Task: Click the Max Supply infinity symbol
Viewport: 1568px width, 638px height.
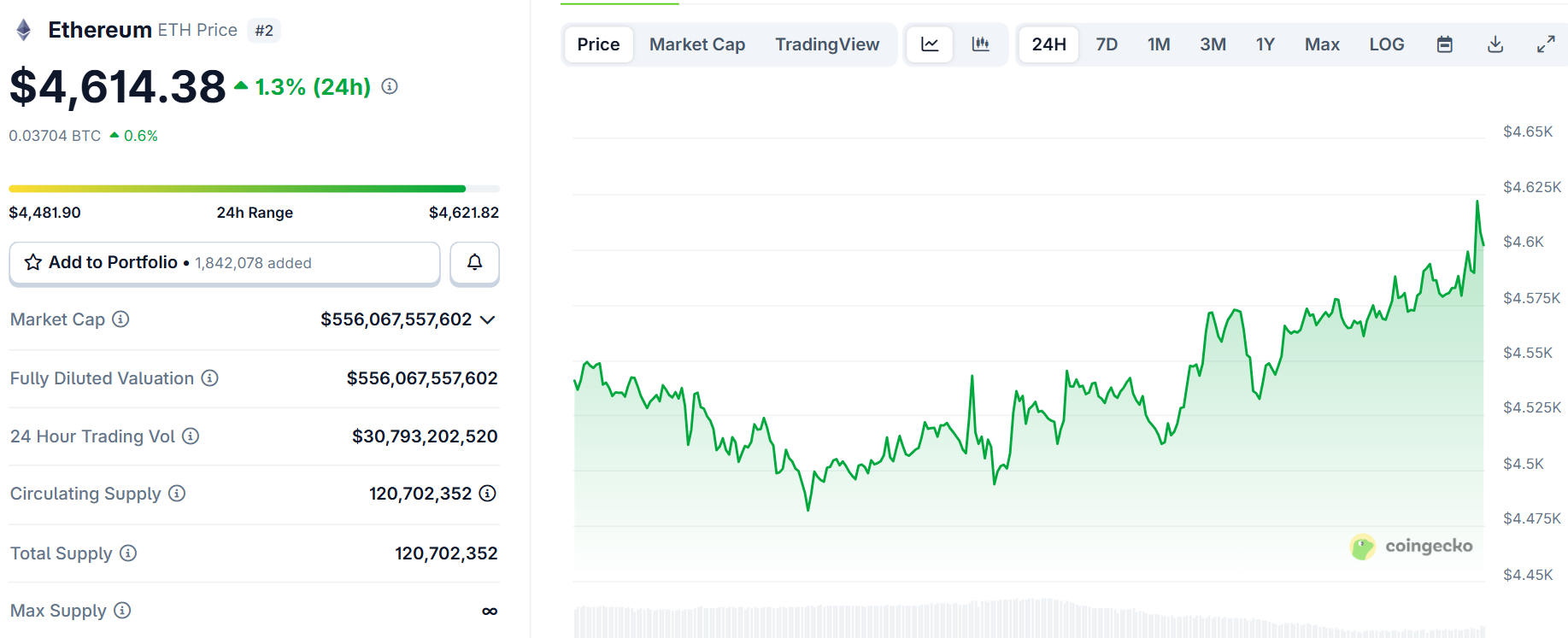Action: [x=490, y=611]
